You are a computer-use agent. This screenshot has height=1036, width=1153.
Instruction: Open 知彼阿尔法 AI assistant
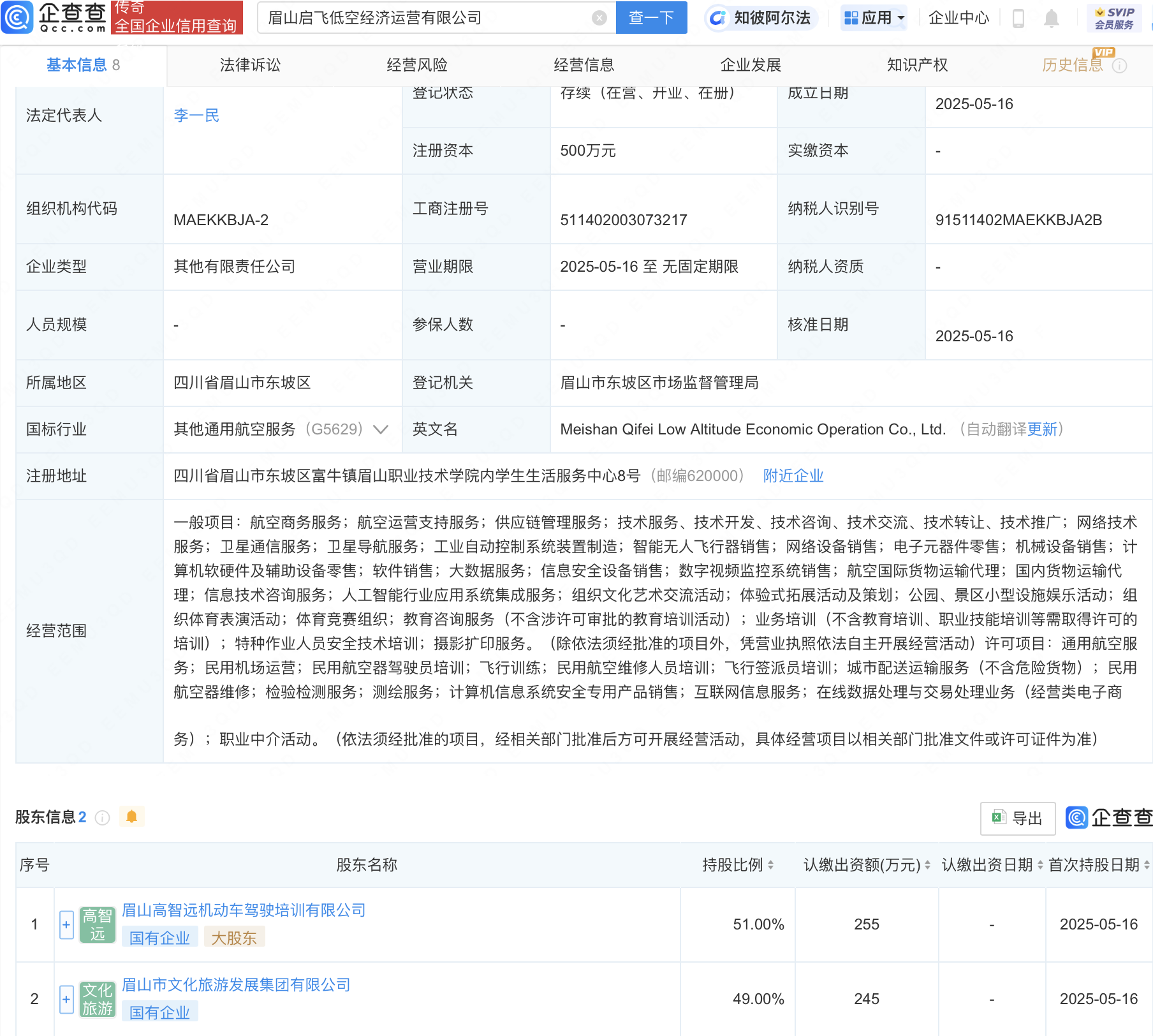coord(760,18)
